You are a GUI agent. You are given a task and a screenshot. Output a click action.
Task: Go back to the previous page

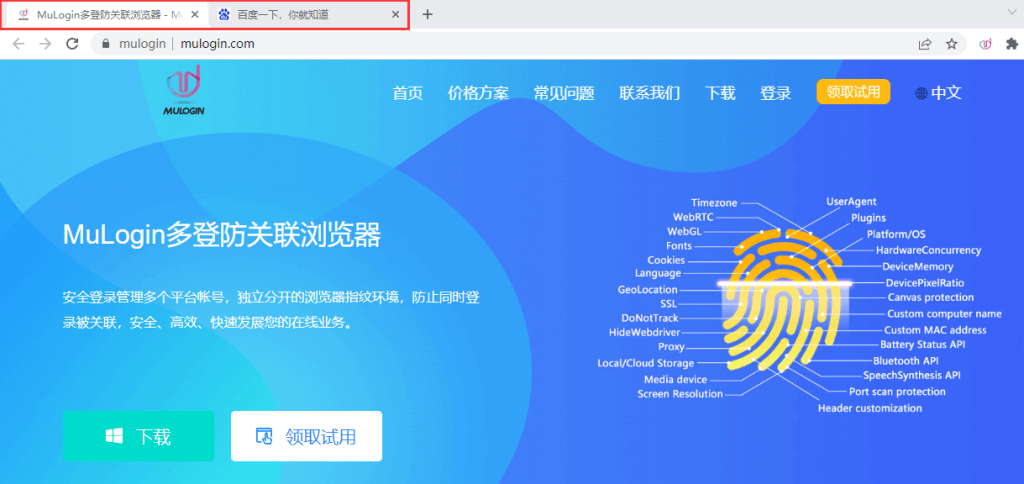[18, 44]
